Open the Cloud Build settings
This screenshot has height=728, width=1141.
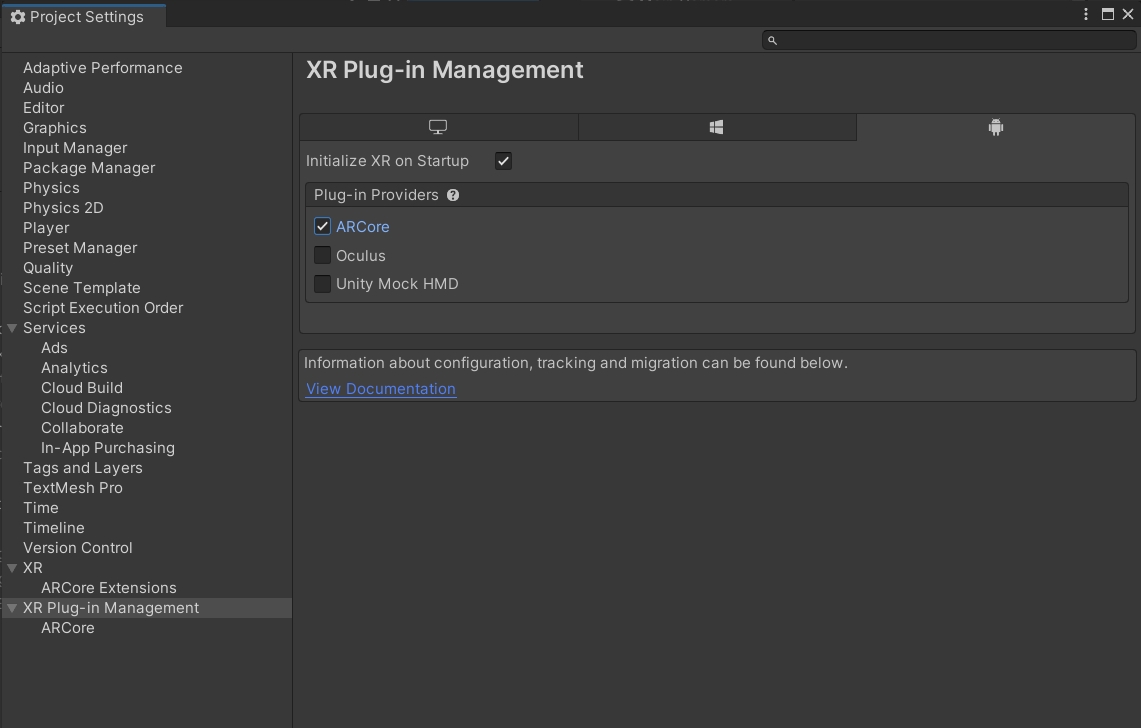point(82,388)
